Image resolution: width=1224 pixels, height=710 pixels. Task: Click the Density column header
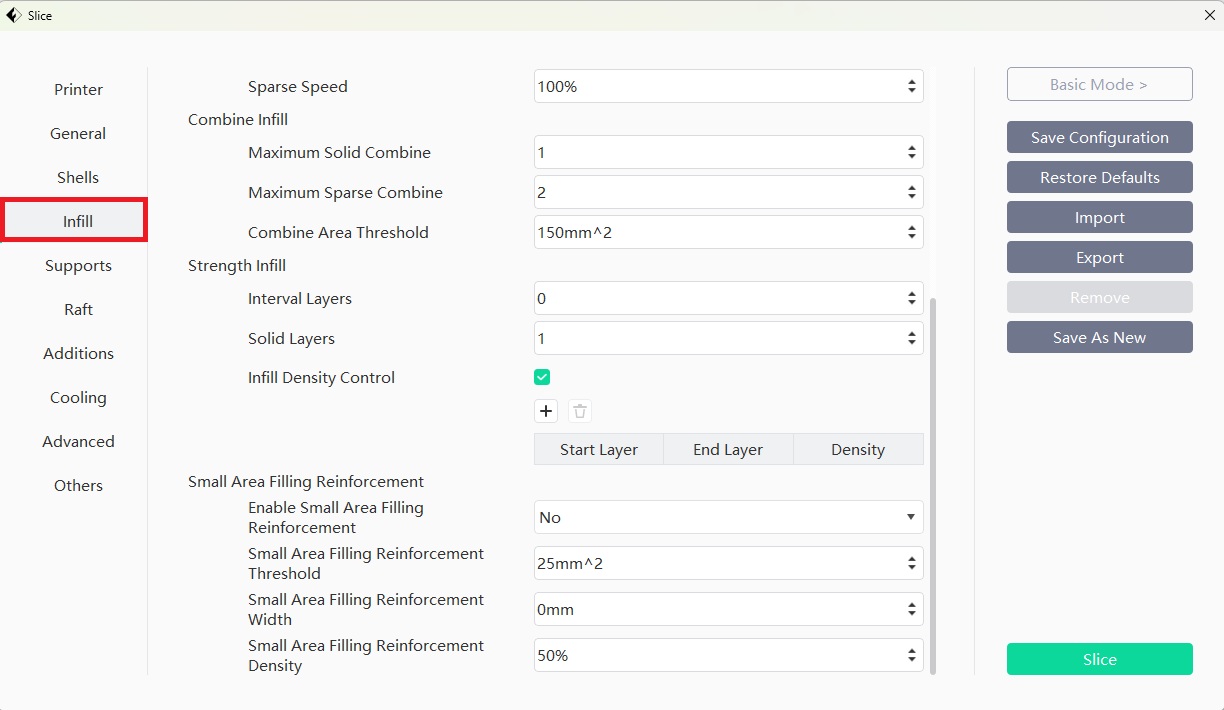(858, 450)
